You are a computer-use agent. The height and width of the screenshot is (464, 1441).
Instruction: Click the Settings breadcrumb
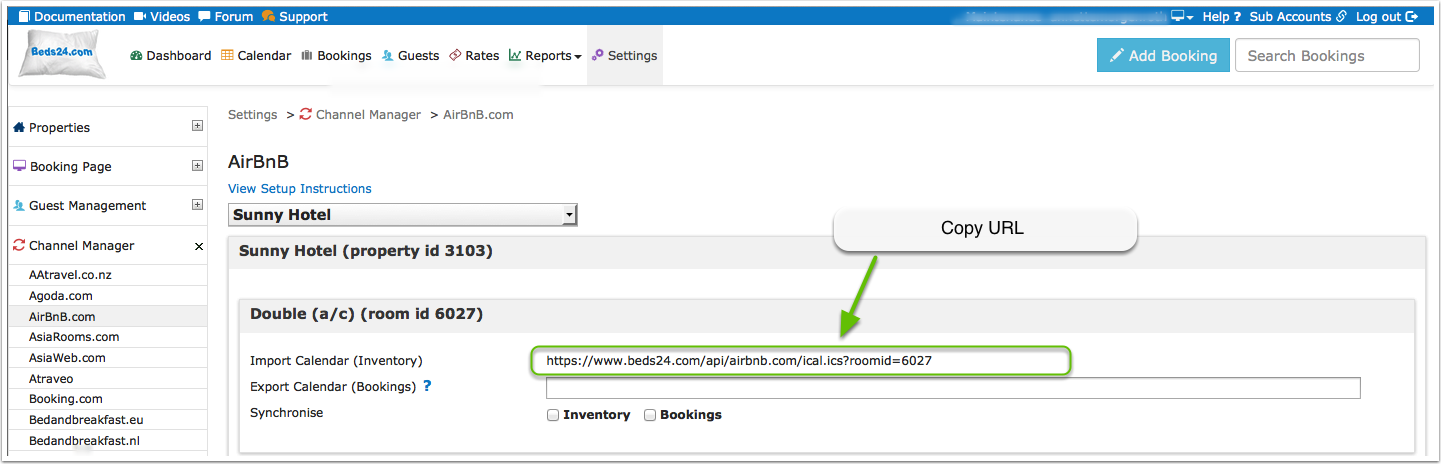click(253, 115)
